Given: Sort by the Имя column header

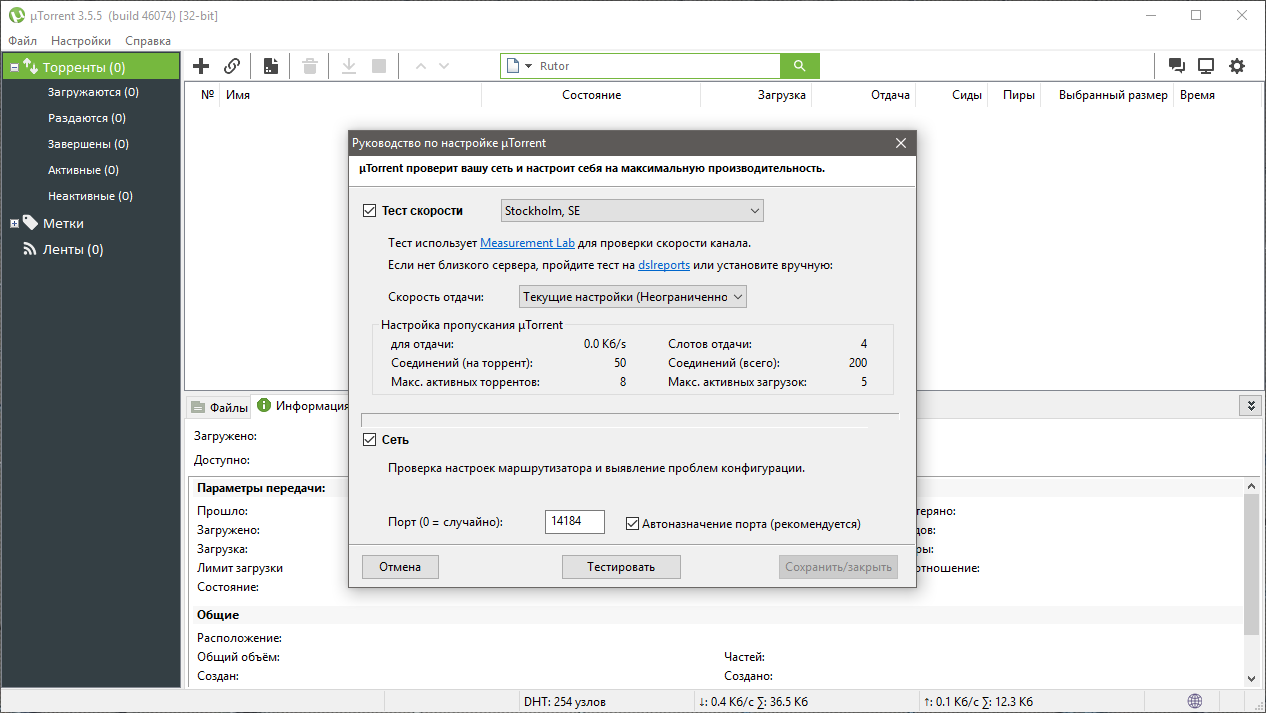Looking at the screenshot, I should tap(350, 95).
